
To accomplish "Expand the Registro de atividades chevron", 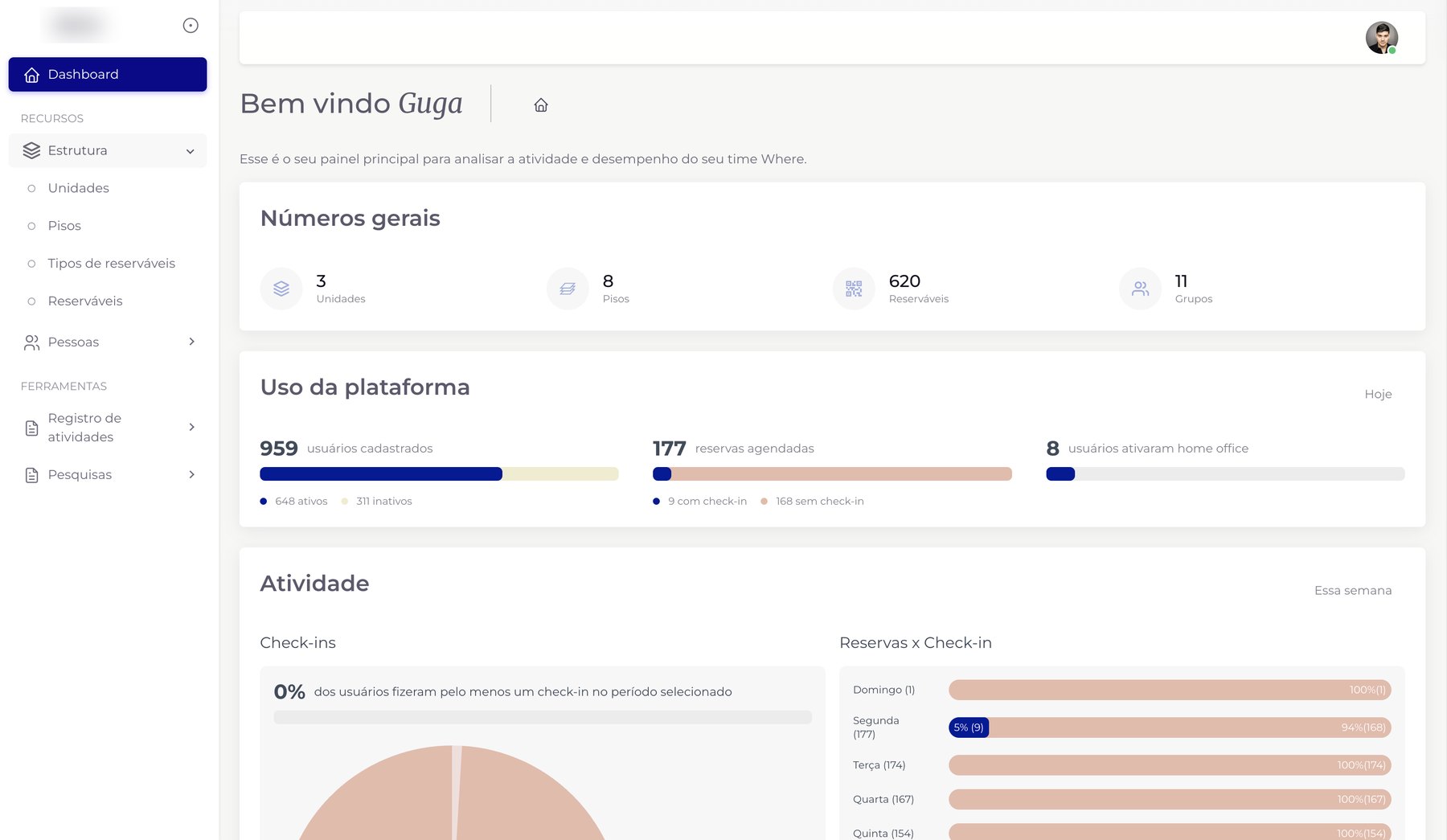I will pyautogui.click(x=191, y=427).
